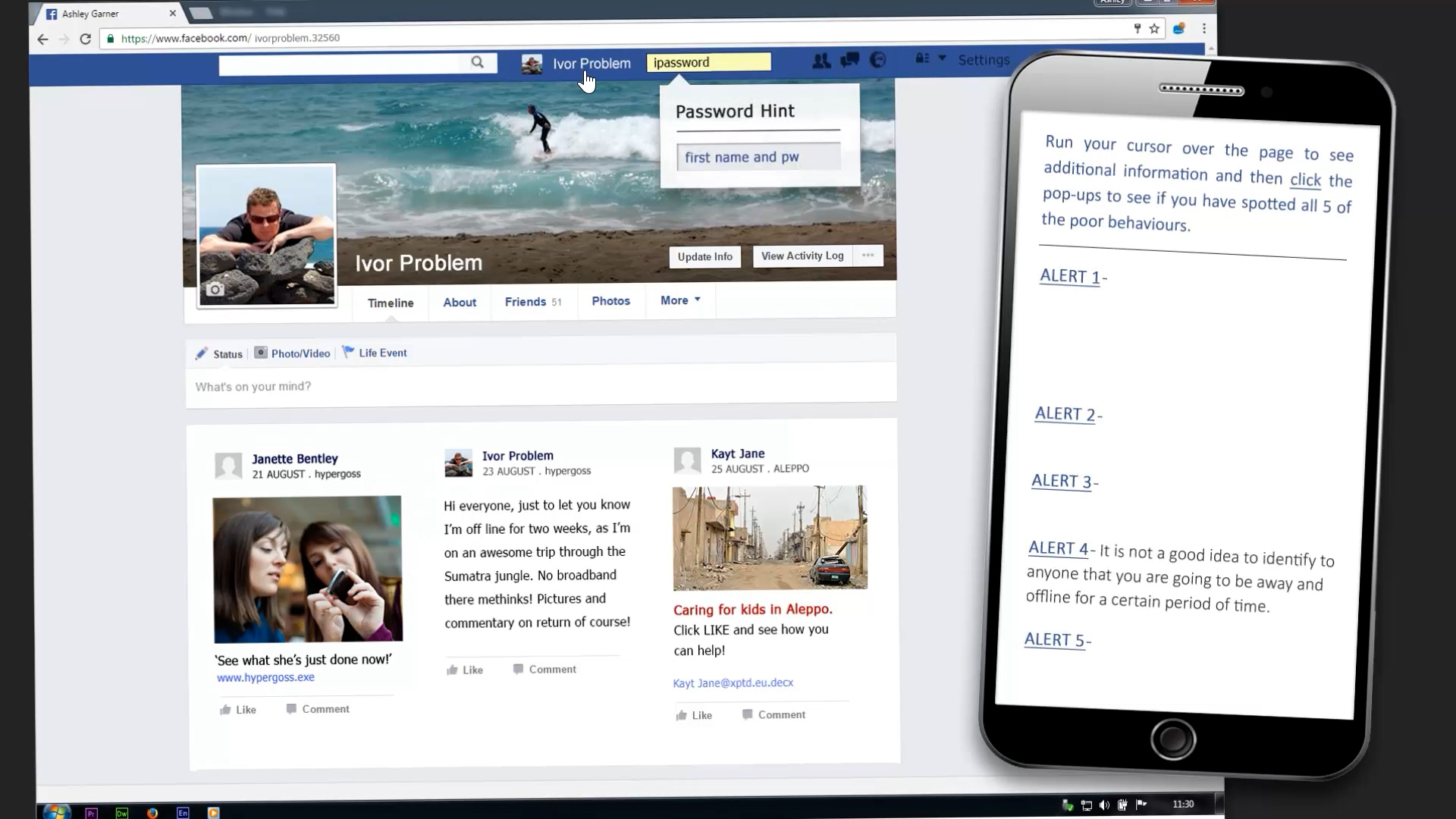Click the camera icon on profile photo

click(x=215, y=290)
